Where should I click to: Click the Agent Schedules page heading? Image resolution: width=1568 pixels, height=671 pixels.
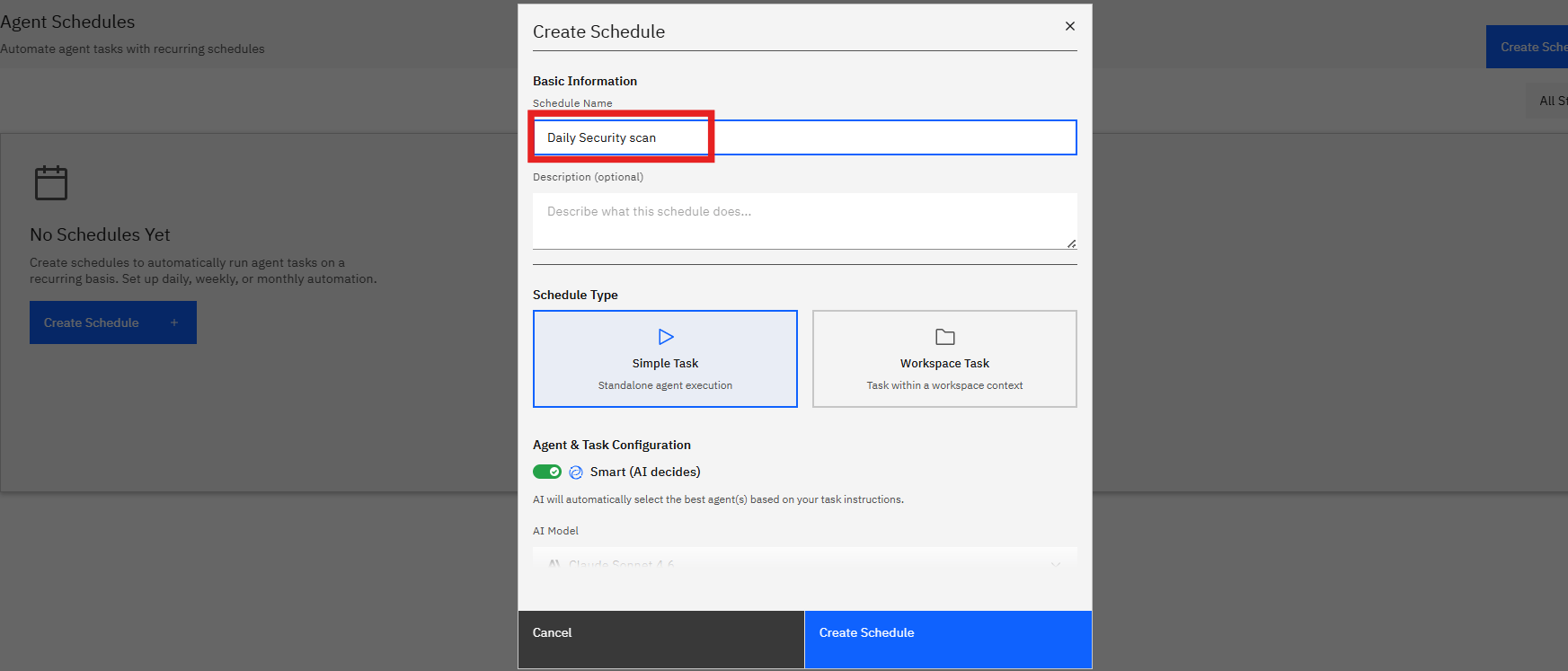click(67, 22)
